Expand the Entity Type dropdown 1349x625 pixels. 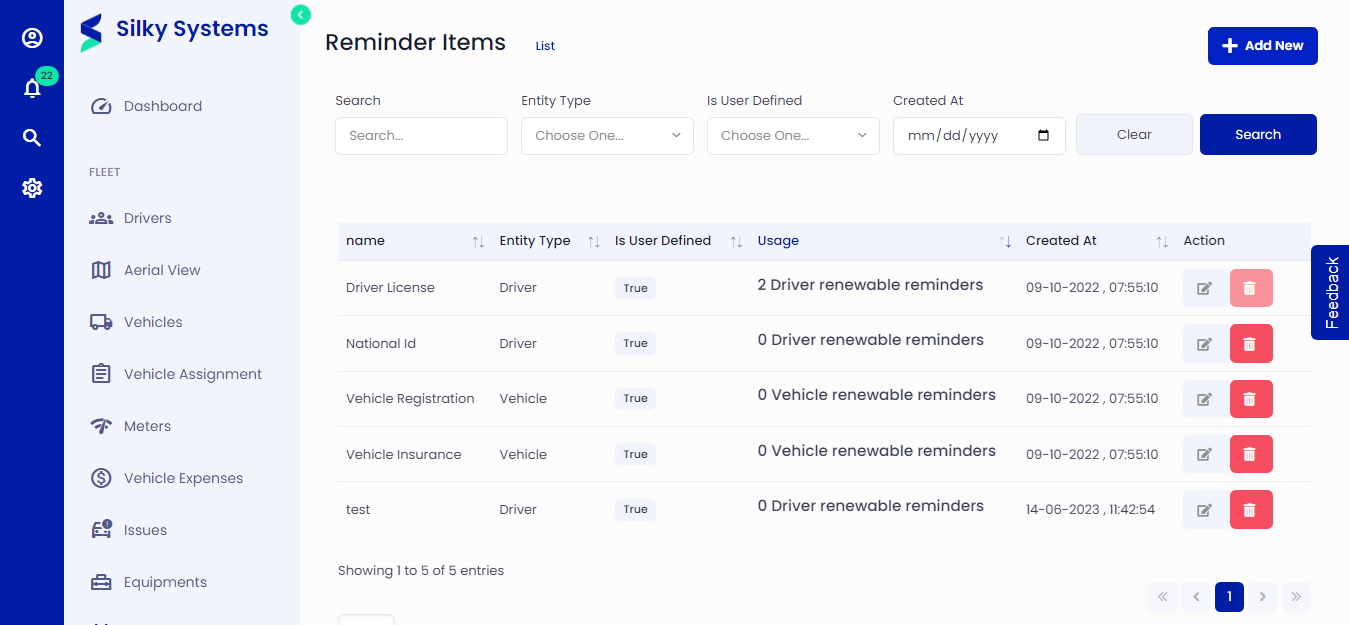606,135
